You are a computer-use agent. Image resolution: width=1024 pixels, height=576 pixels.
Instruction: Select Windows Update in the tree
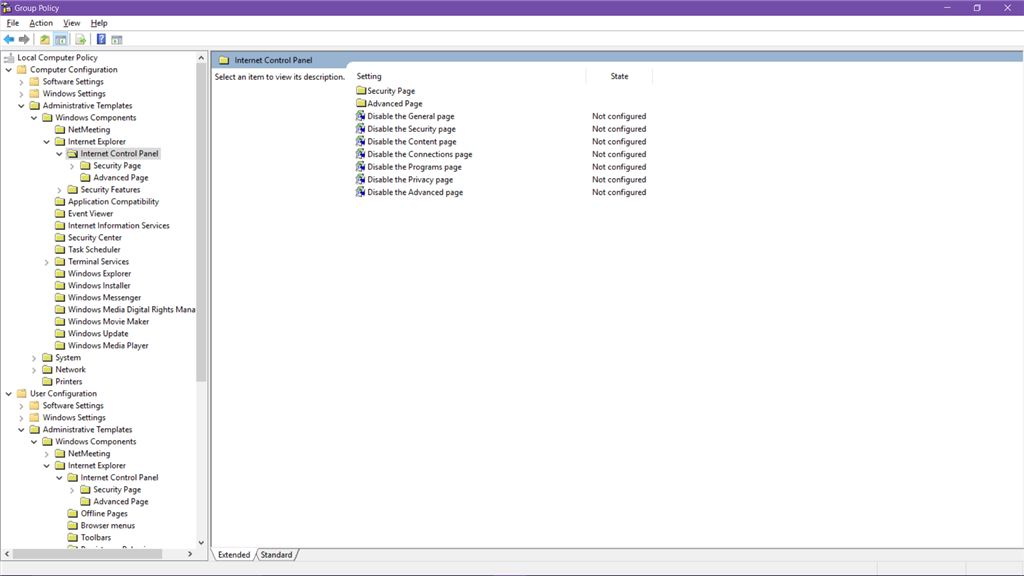[97, 333]
